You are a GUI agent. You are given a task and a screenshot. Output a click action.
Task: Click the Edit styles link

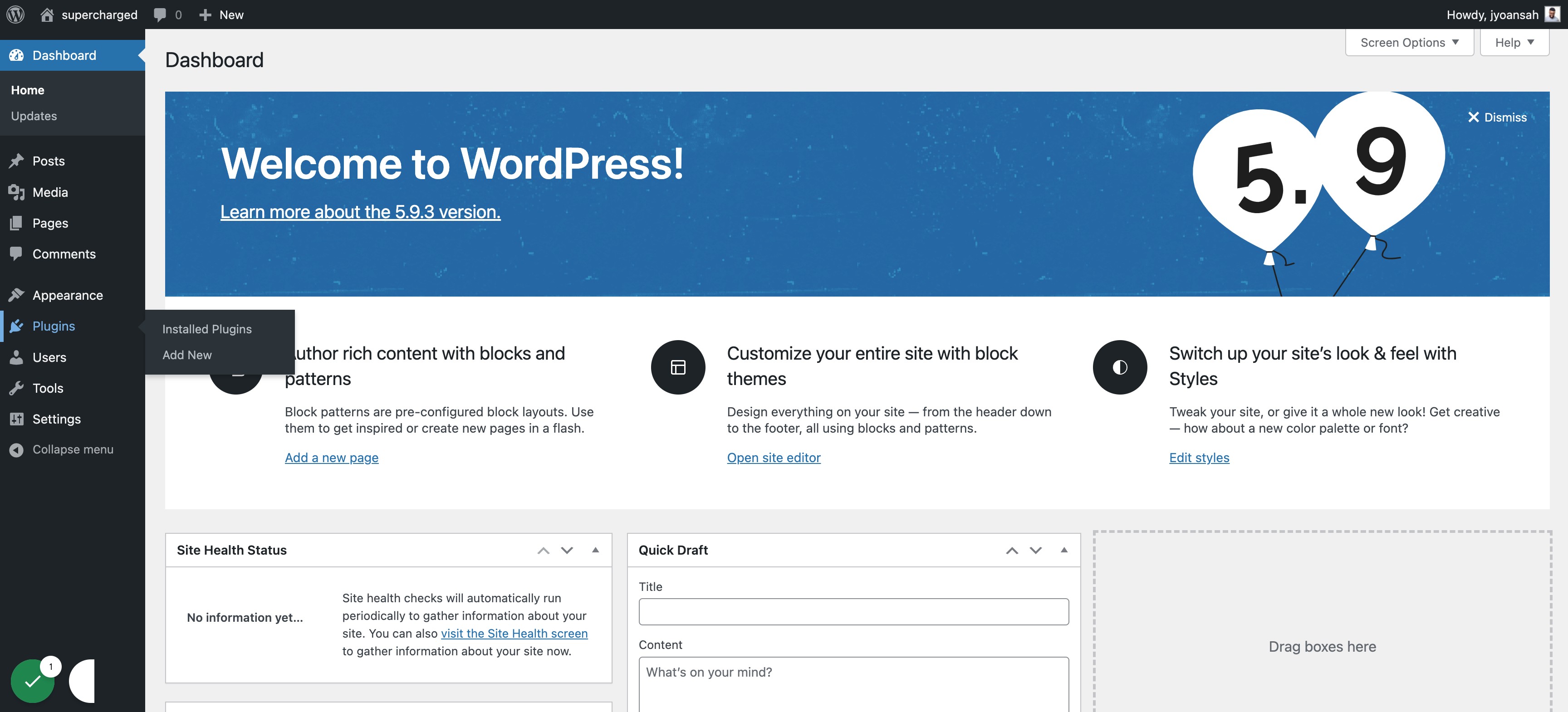tap(1199, 458)
